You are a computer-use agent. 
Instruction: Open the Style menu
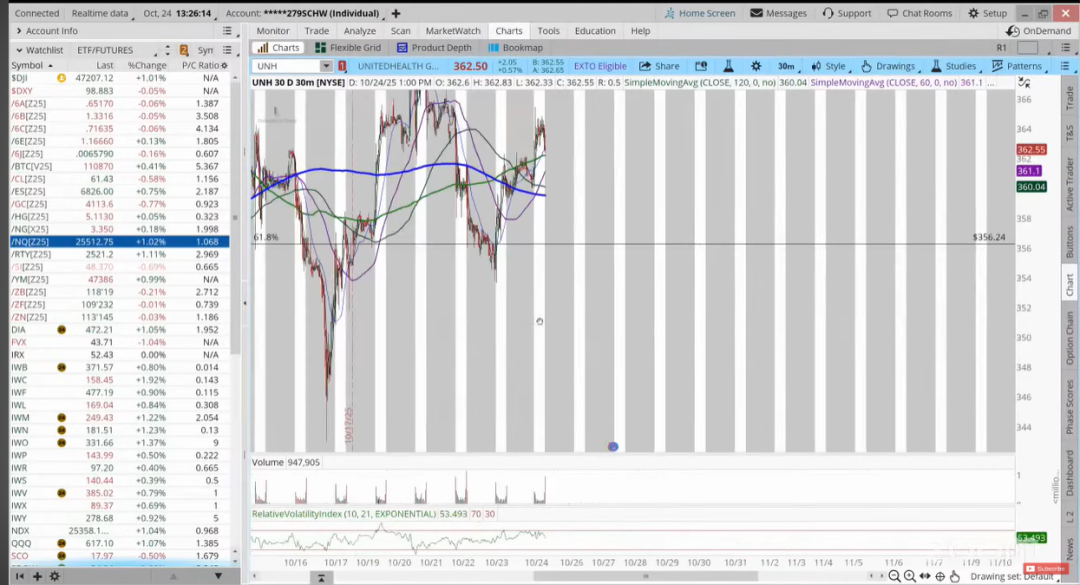click(x=829, y=66)
